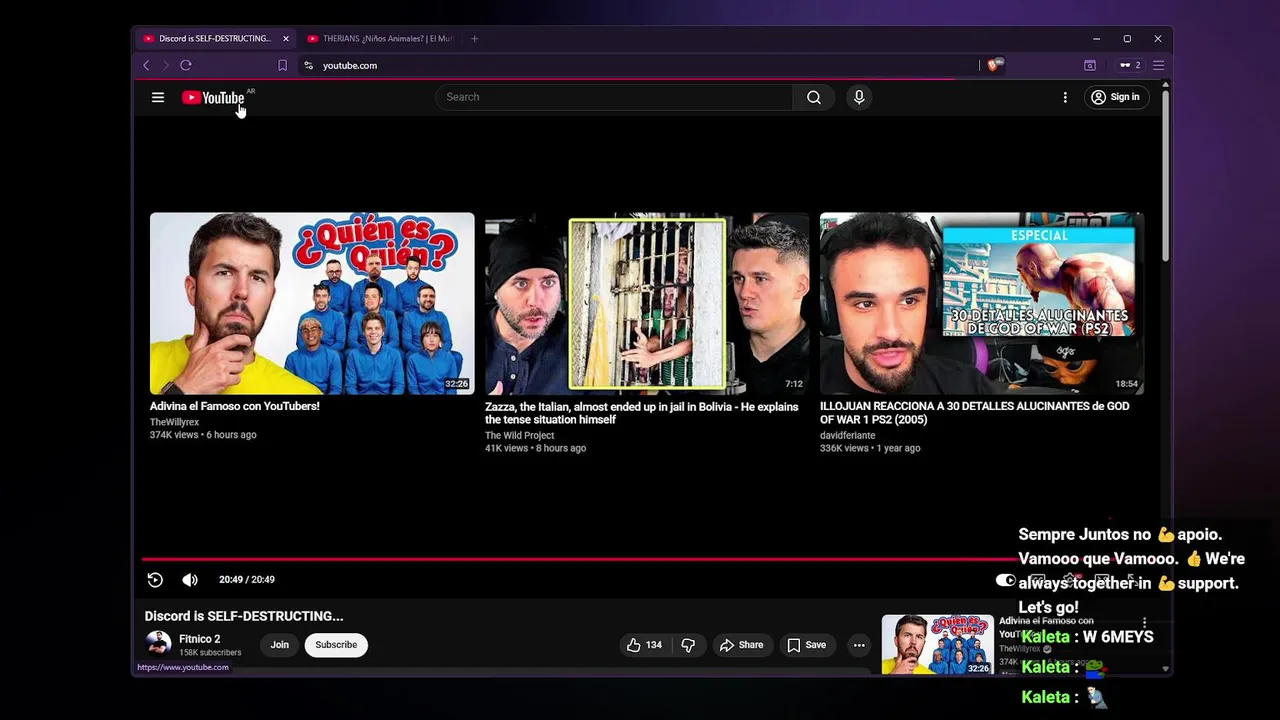Share the video
This screenshot has height=720, width=1280.
click(x=741, y=645)
